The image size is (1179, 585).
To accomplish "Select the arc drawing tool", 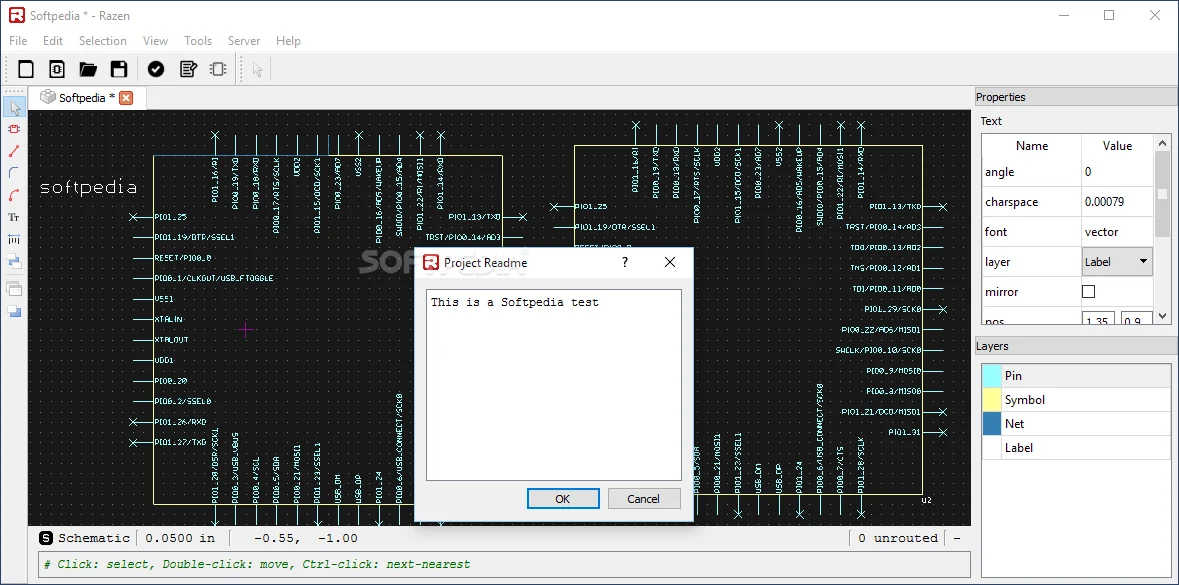I will click(x=14, y=191).
